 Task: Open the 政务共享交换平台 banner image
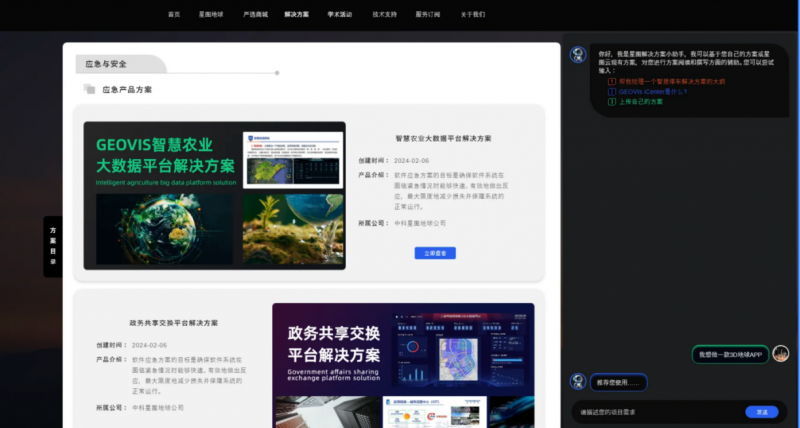pos(403,365)
